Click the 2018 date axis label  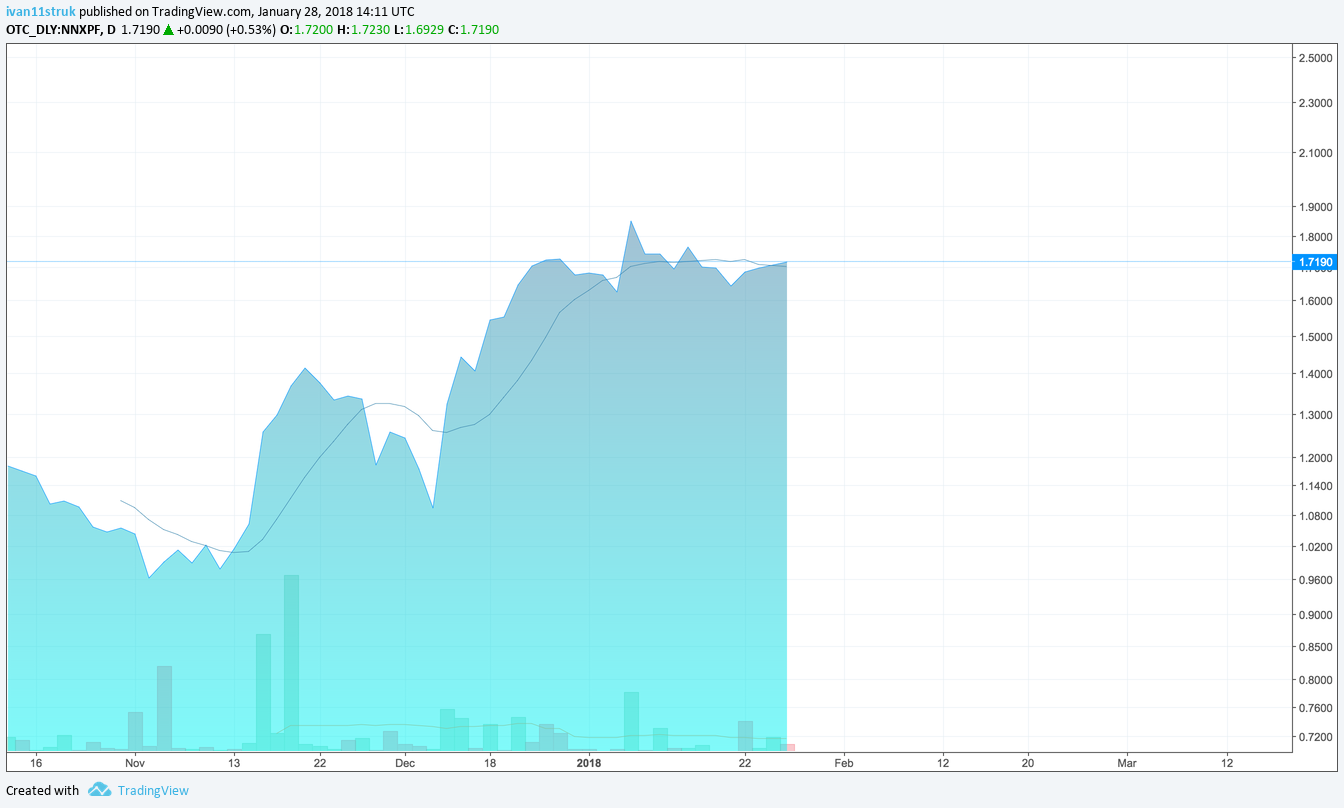(x=589, y=762)
